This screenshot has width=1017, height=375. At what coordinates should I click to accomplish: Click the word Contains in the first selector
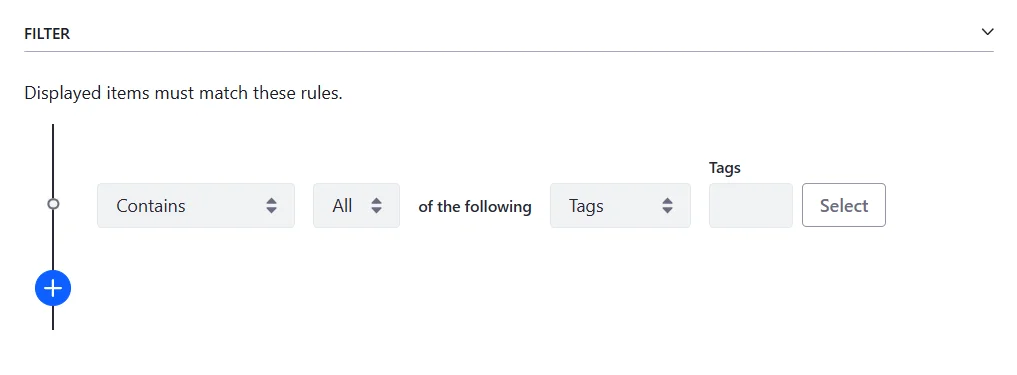[x=150, y=206]
